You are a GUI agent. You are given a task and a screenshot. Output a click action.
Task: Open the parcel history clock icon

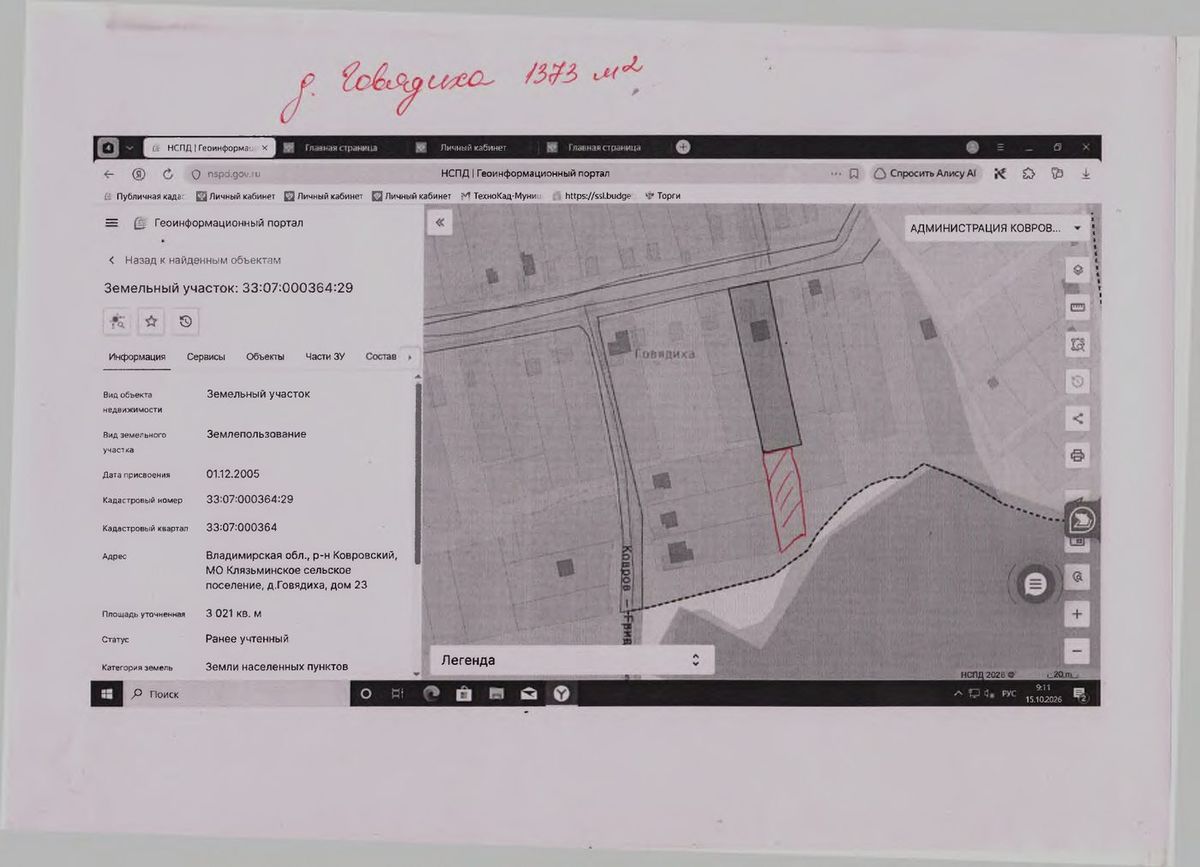click(185, 321)
